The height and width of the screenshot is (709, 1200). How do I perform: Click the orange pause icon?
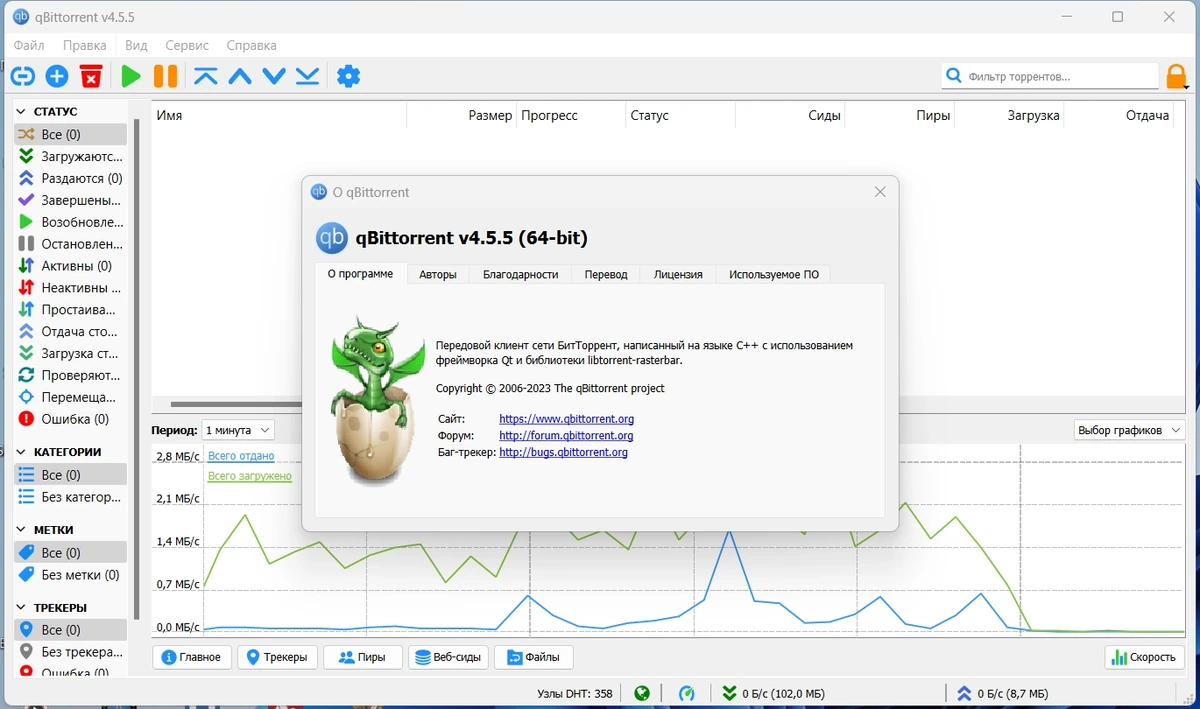(165, 76)
